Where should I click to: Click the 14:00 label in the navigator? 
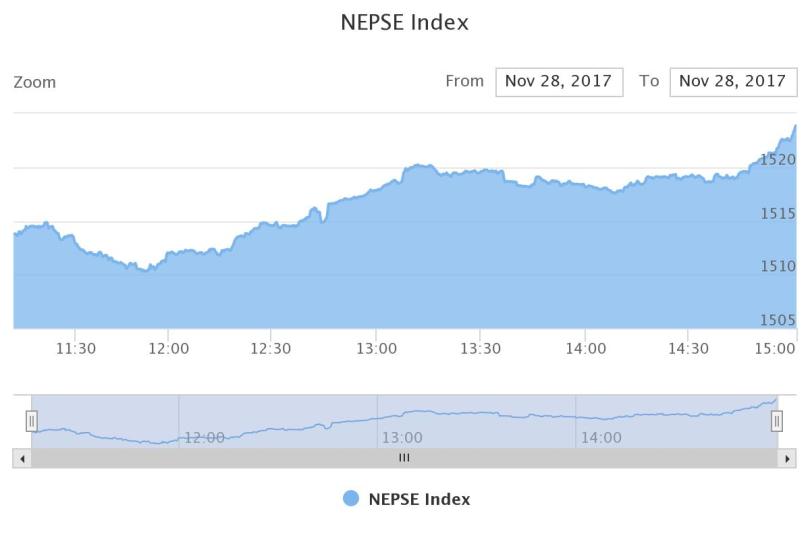click(600, 437)
